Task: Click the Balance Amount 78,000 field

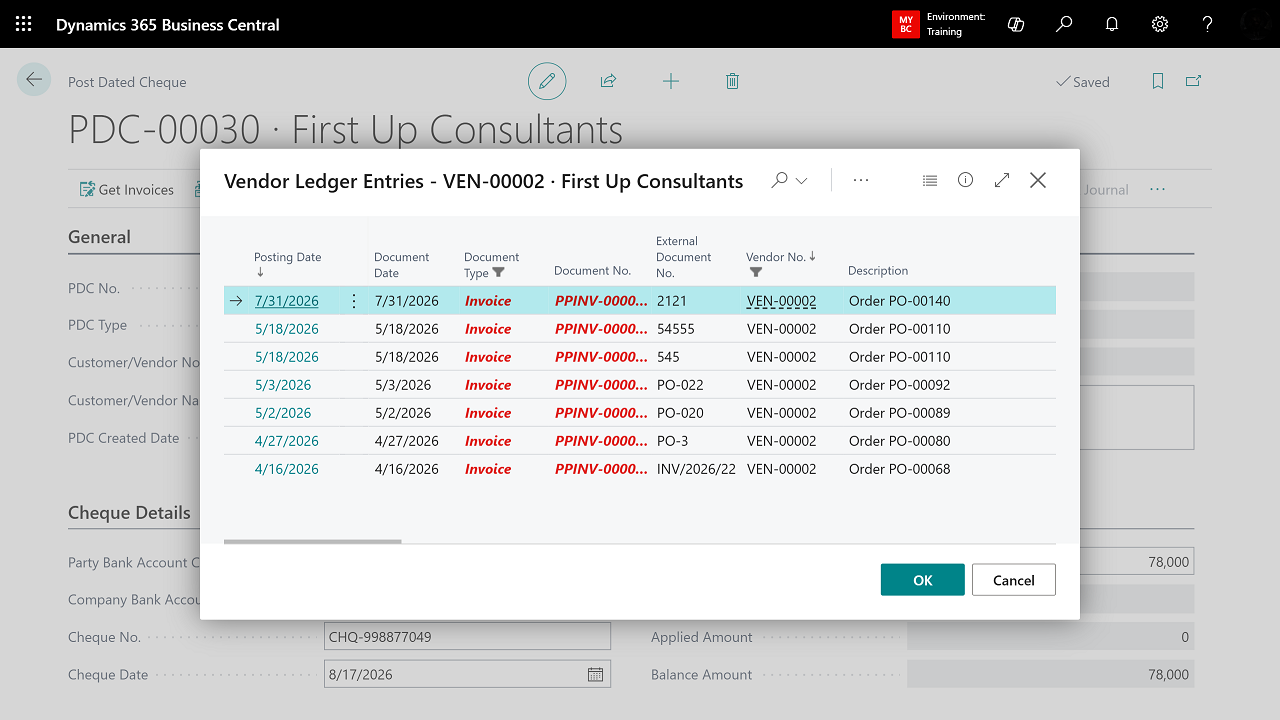Action: coord(1050,675)
